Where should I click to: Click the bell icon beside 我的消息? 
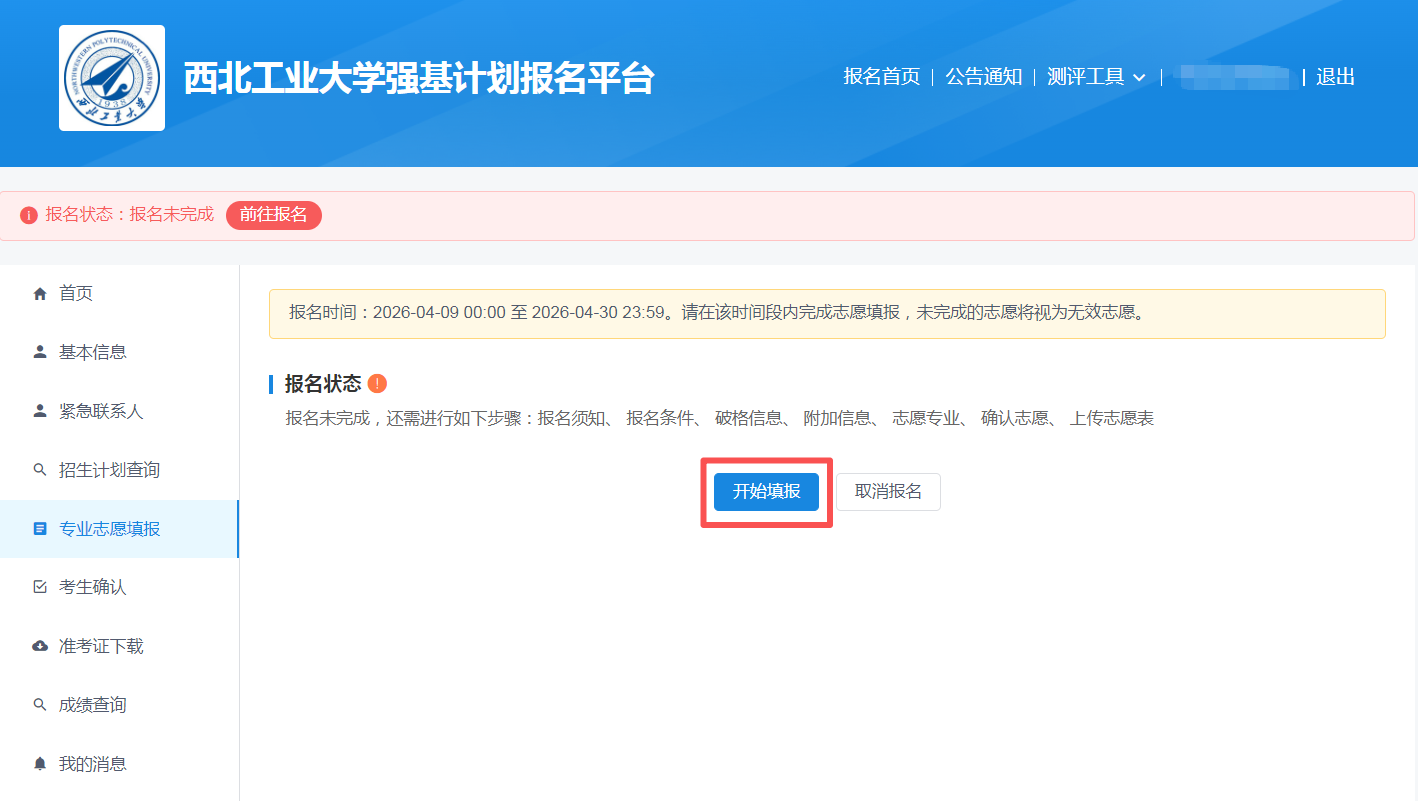pos(40,764)
